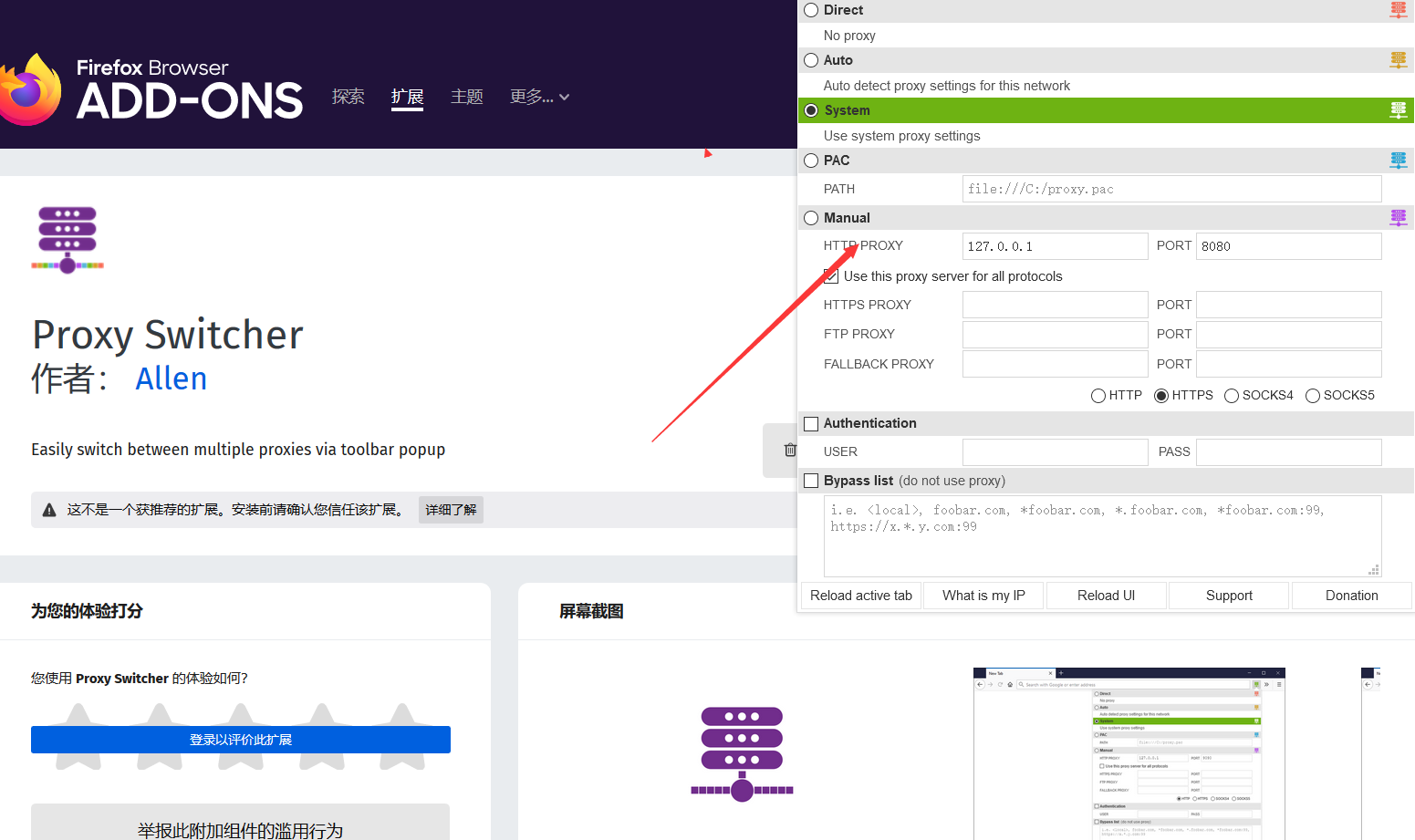Open the 探索 navigation tab
The width and height of the screenshot is (1415, 840).
349,97
